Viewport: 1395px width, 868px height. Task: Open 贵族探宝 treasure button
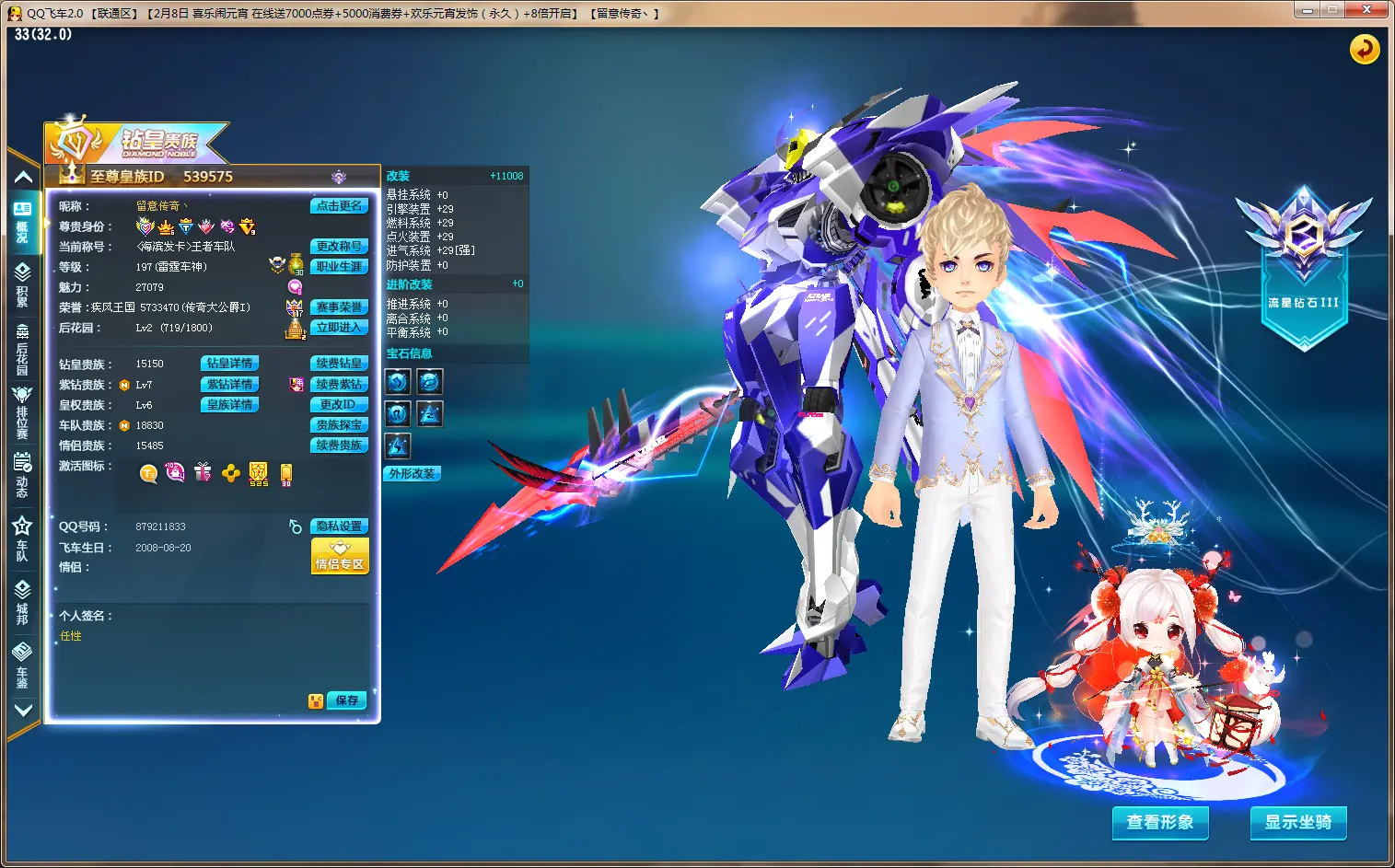click(339, 425)
